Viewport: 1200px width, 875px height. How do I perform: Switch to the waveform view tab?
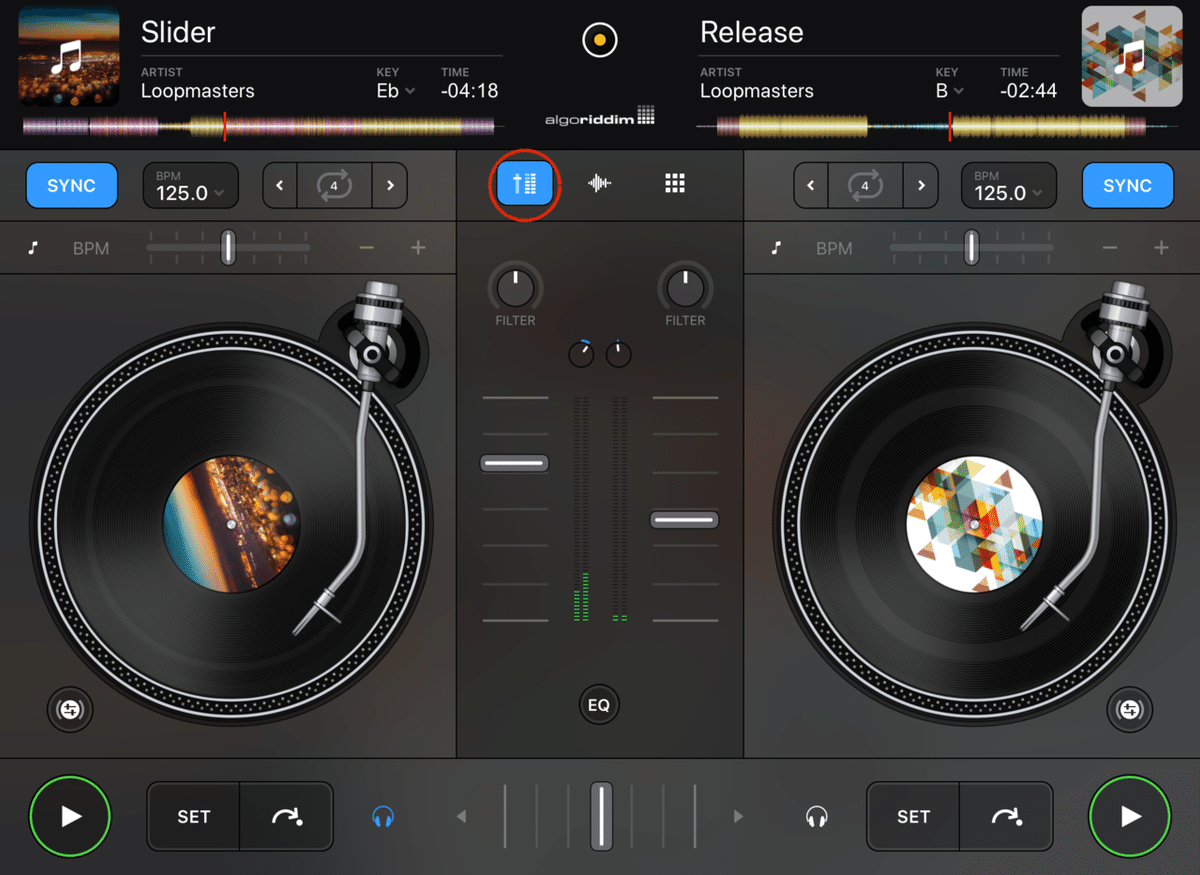pos(599,183)
